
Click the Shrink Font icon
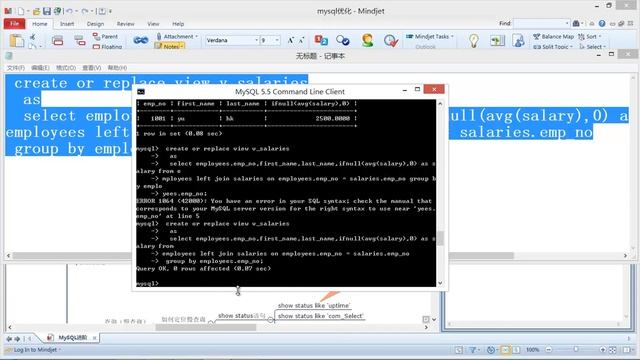[x=301, y=40]
